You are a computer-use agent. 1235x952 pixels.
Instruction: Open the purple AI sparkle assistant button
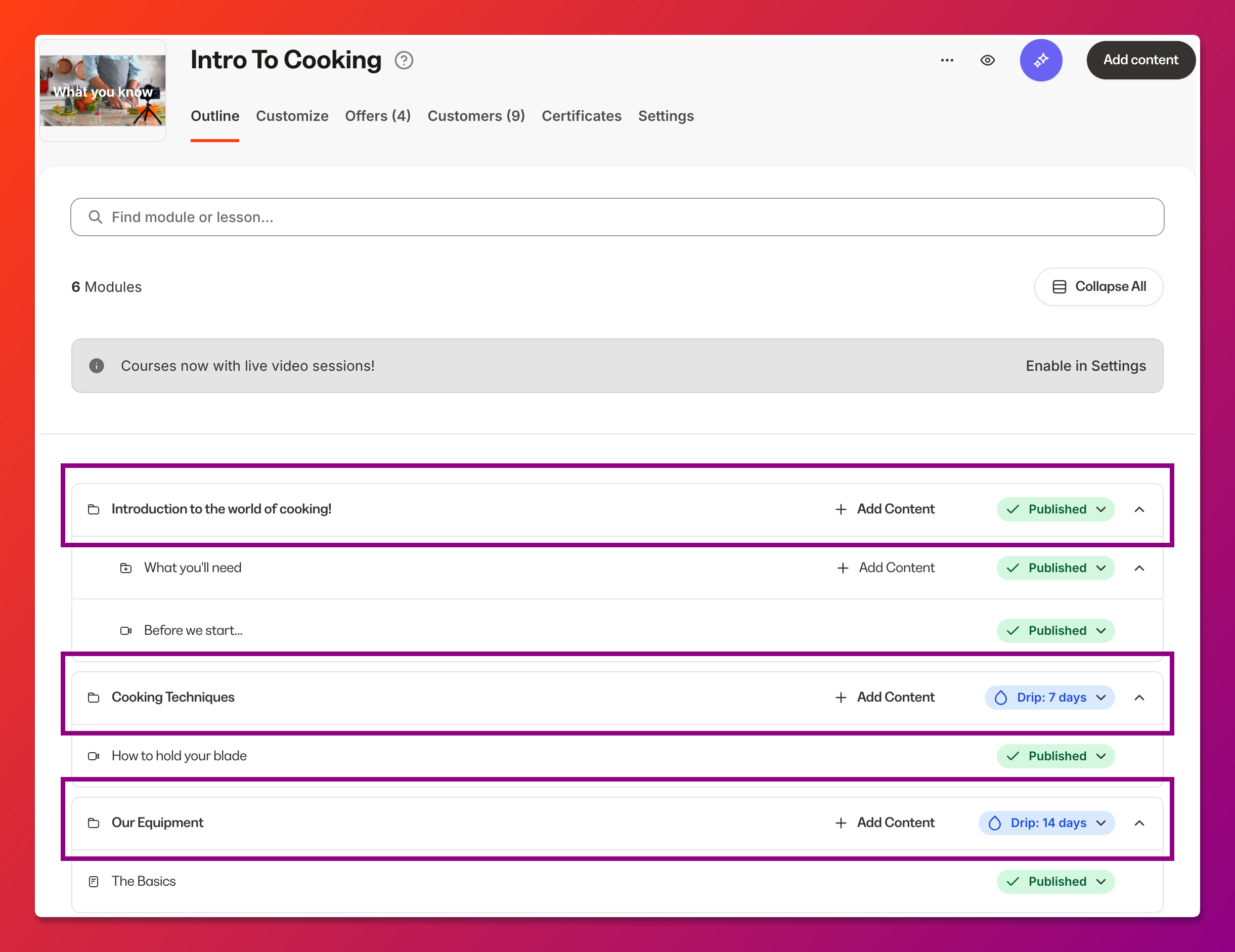click(x=1040, y=60)
